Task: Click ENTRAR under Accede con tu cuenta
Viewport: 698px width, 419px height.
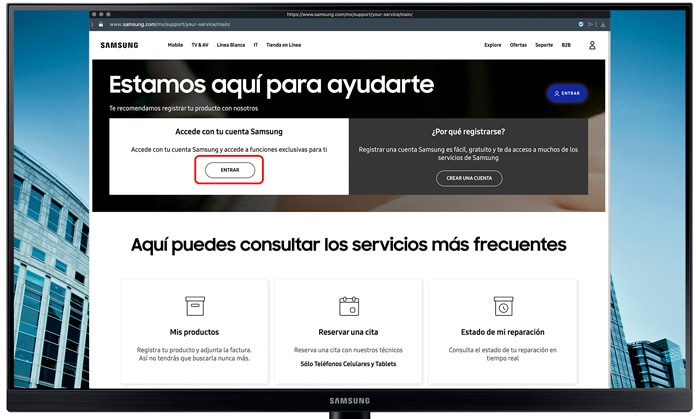Action: click(230, 171)
